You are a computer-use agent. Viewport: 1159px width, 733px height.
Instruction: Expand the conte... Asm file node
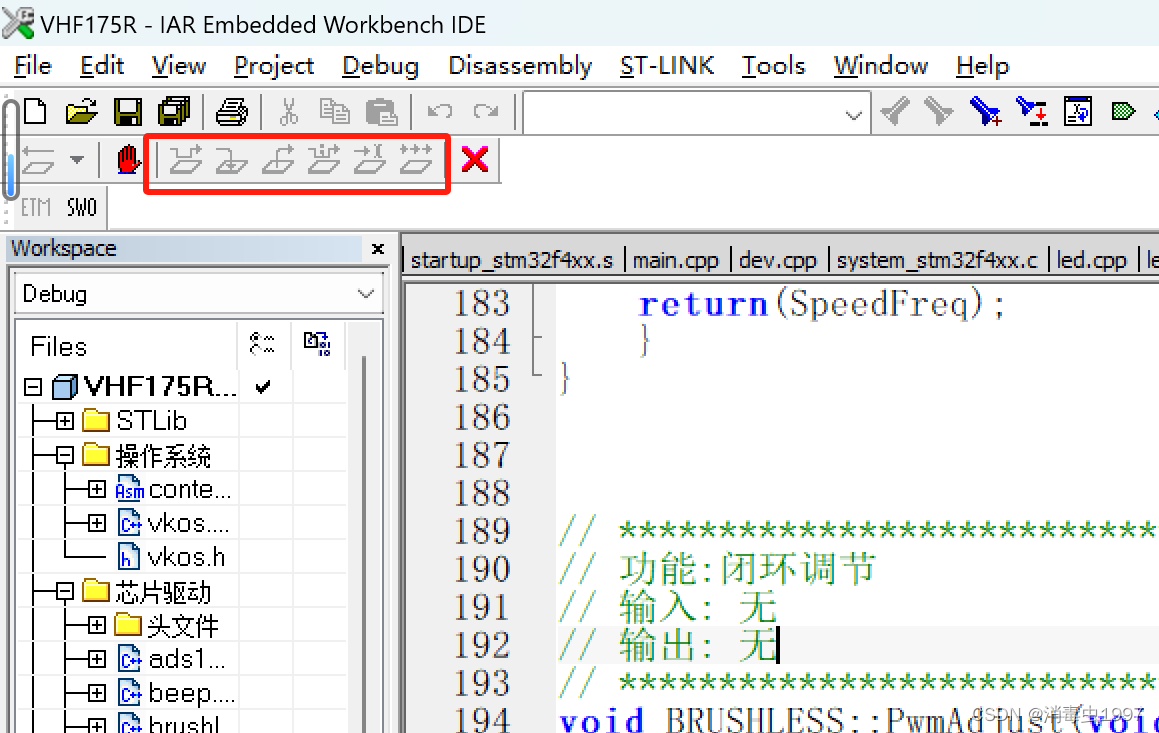point(97,489)
